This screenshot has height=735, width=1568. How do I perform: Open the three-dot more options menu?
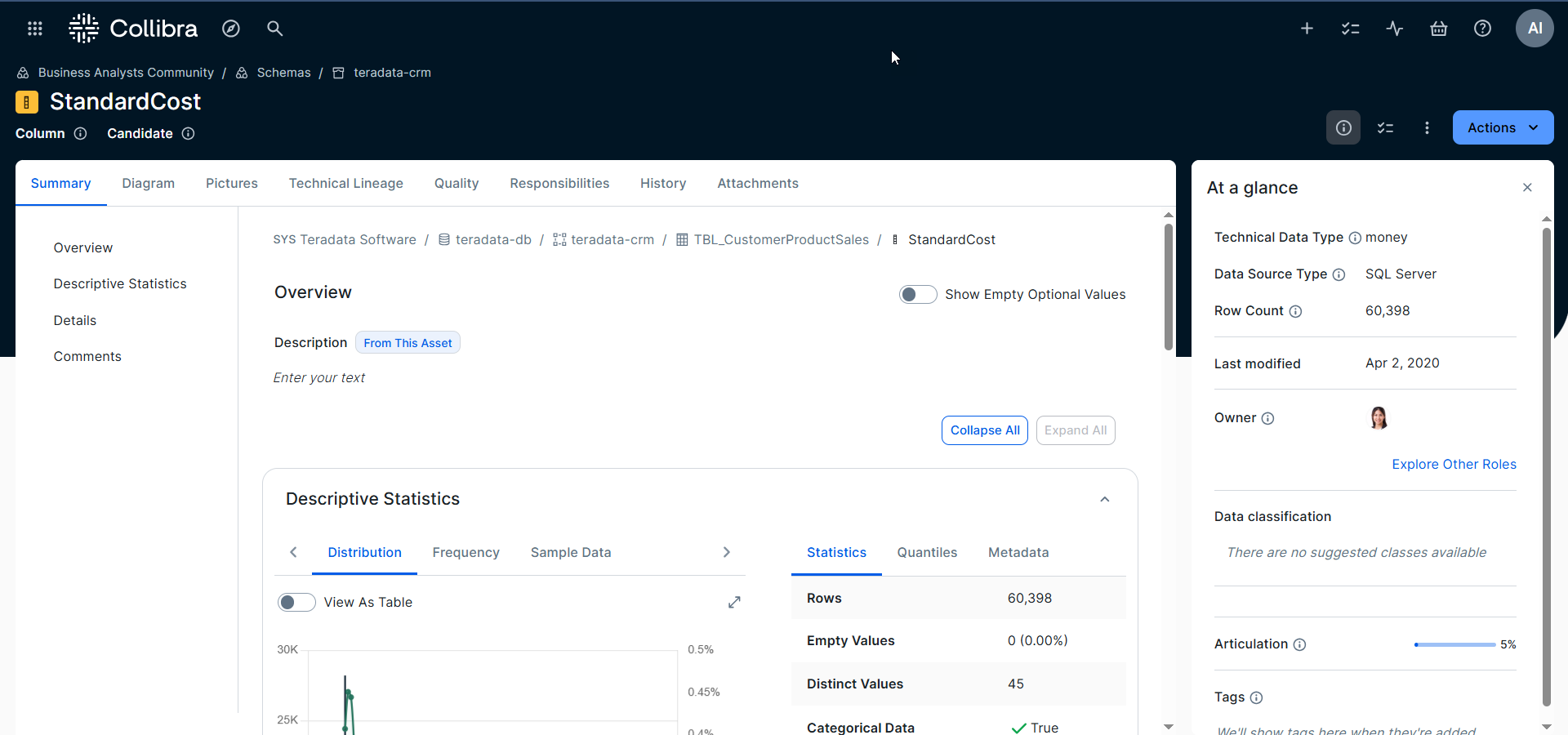point(1427,128)
